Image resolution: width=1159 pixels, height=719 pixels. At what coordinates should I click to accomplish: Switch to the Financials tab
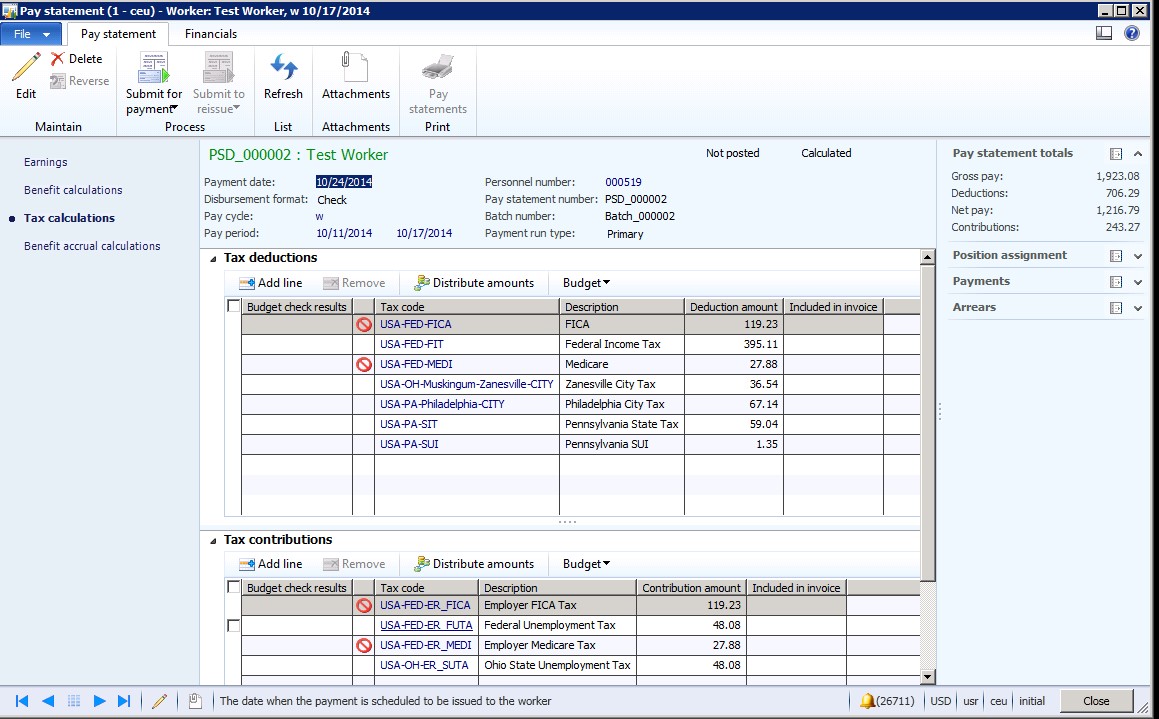(x=211, y=33)
